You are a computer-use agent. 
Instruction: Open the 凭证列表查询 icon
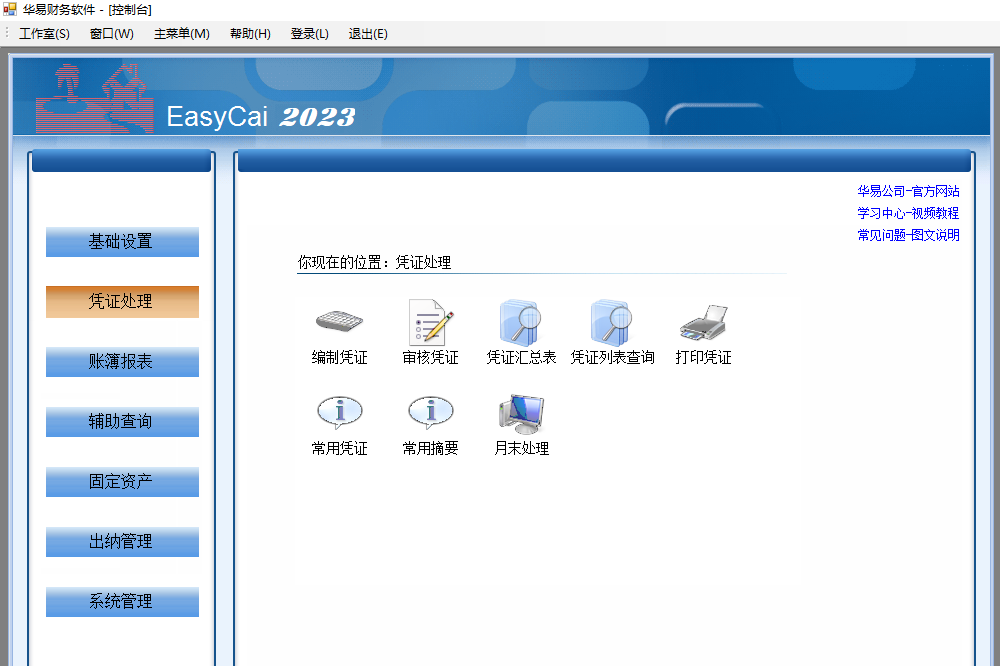pyautogui.click(x=611, y=322)
